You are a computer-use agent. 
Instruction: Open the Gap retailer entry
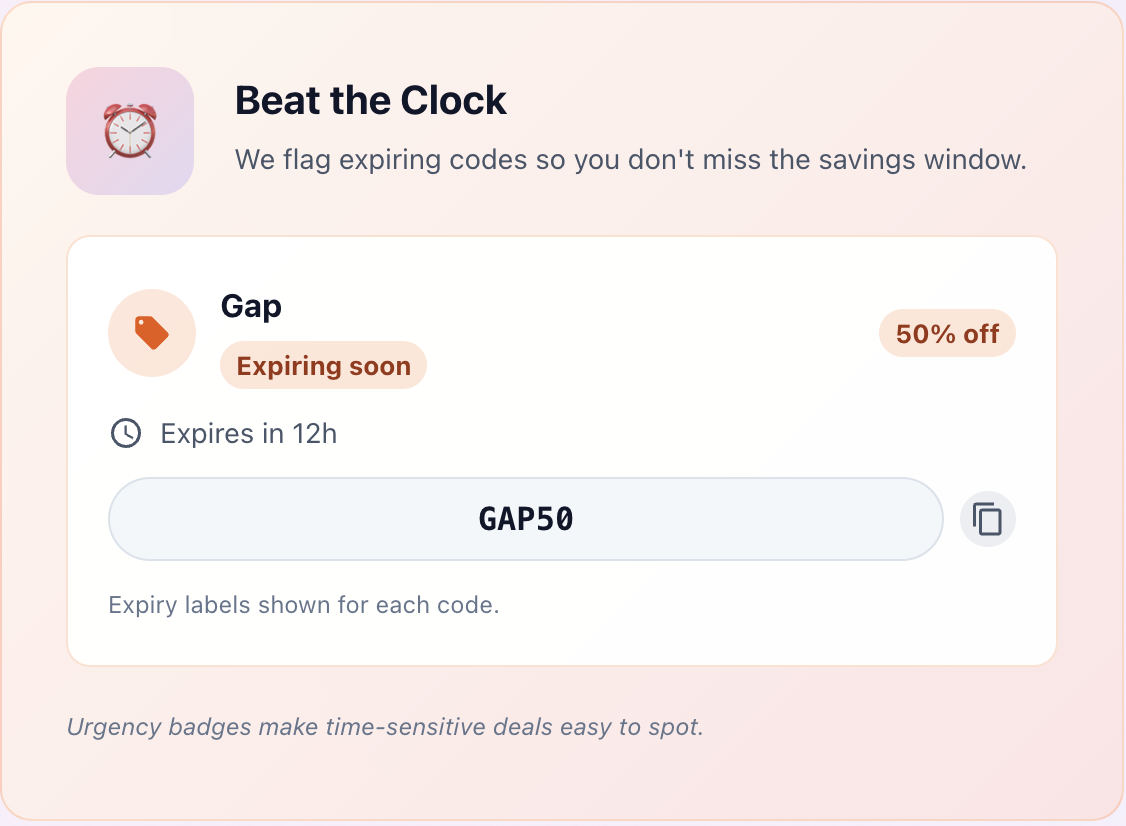tap(250, 307)
